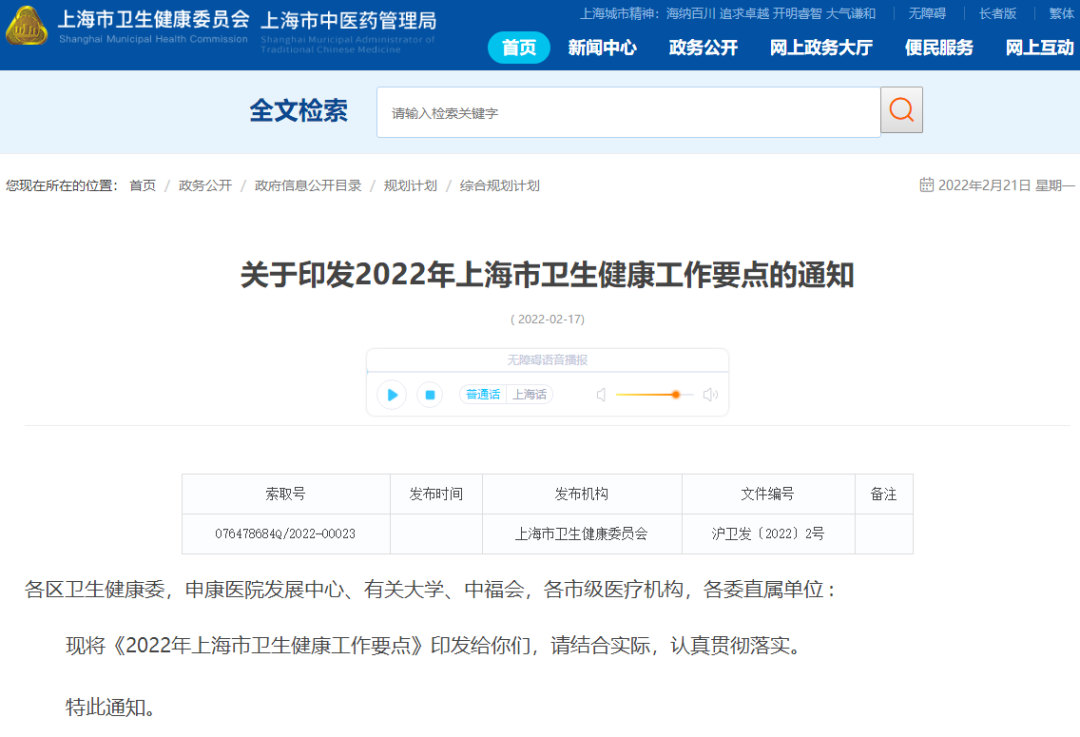Enable 繁体 traditional Chinese display
Image resolution: width=1080 pixels, height=737 pixels.
click(1063, 13)
